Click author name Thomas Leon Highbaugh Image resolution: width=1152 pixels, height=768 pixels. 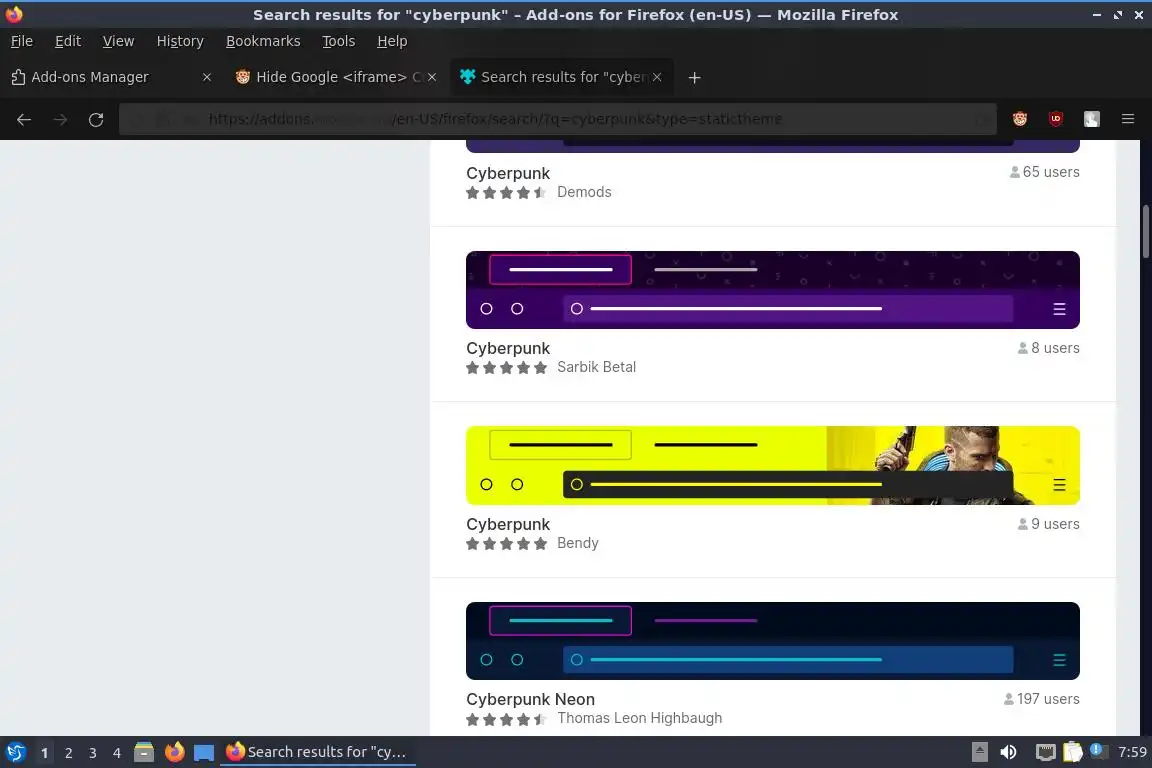click(639, 718)
